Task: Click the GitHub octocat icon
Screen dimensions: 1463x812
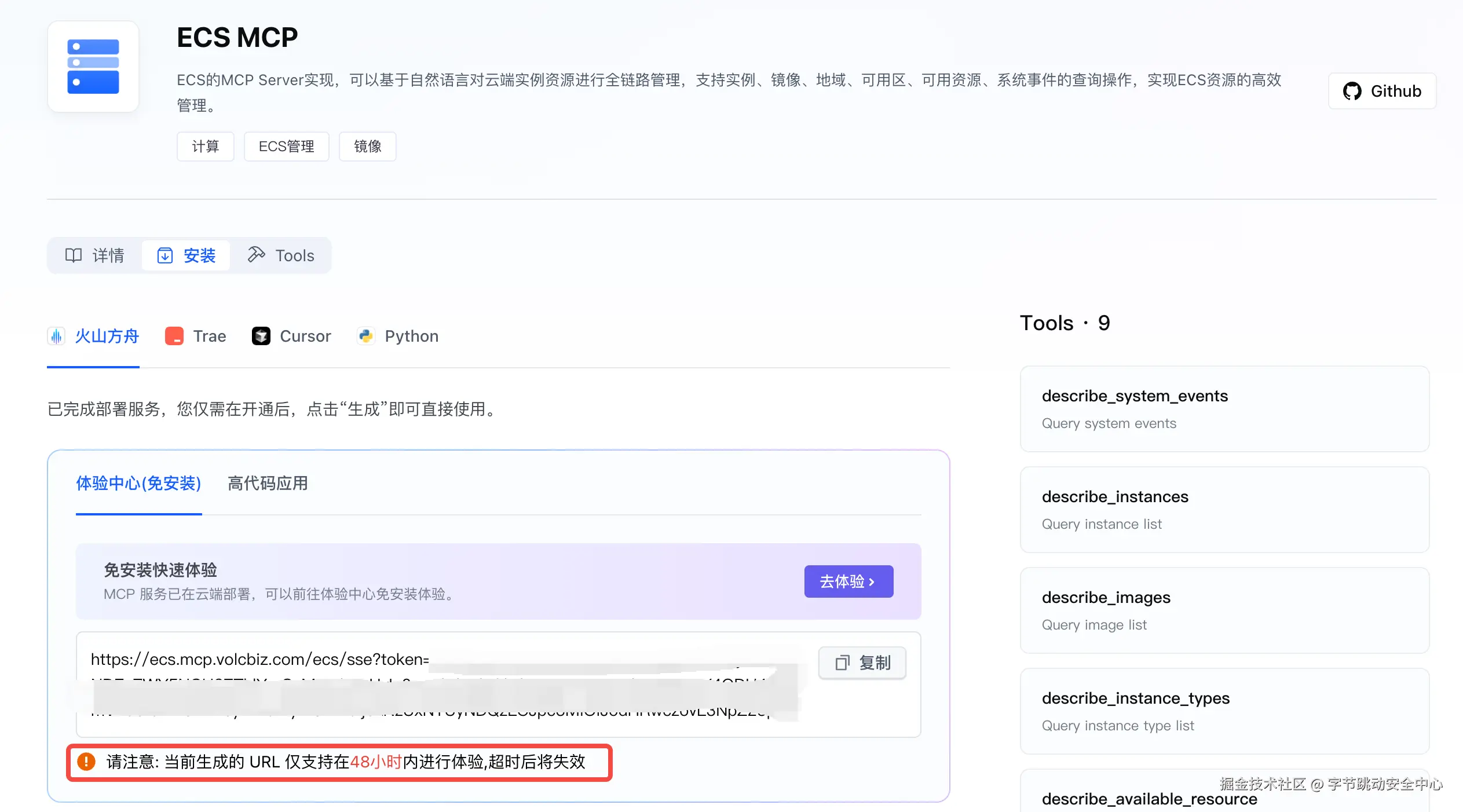Action: (x=1352, y=91)
